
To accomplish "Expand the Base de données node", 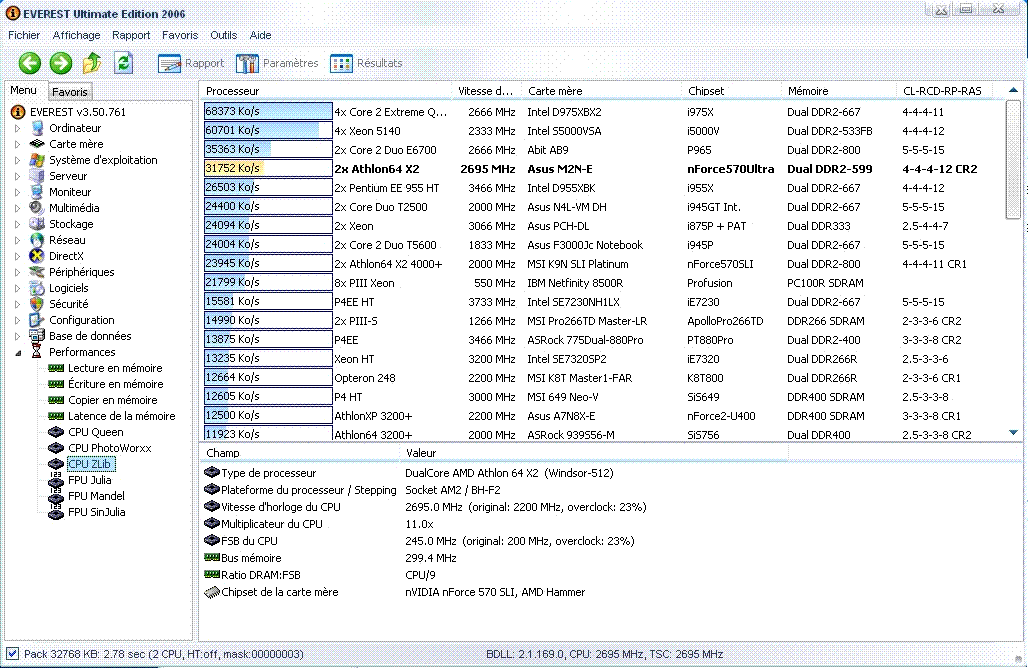I will point(18,336).
